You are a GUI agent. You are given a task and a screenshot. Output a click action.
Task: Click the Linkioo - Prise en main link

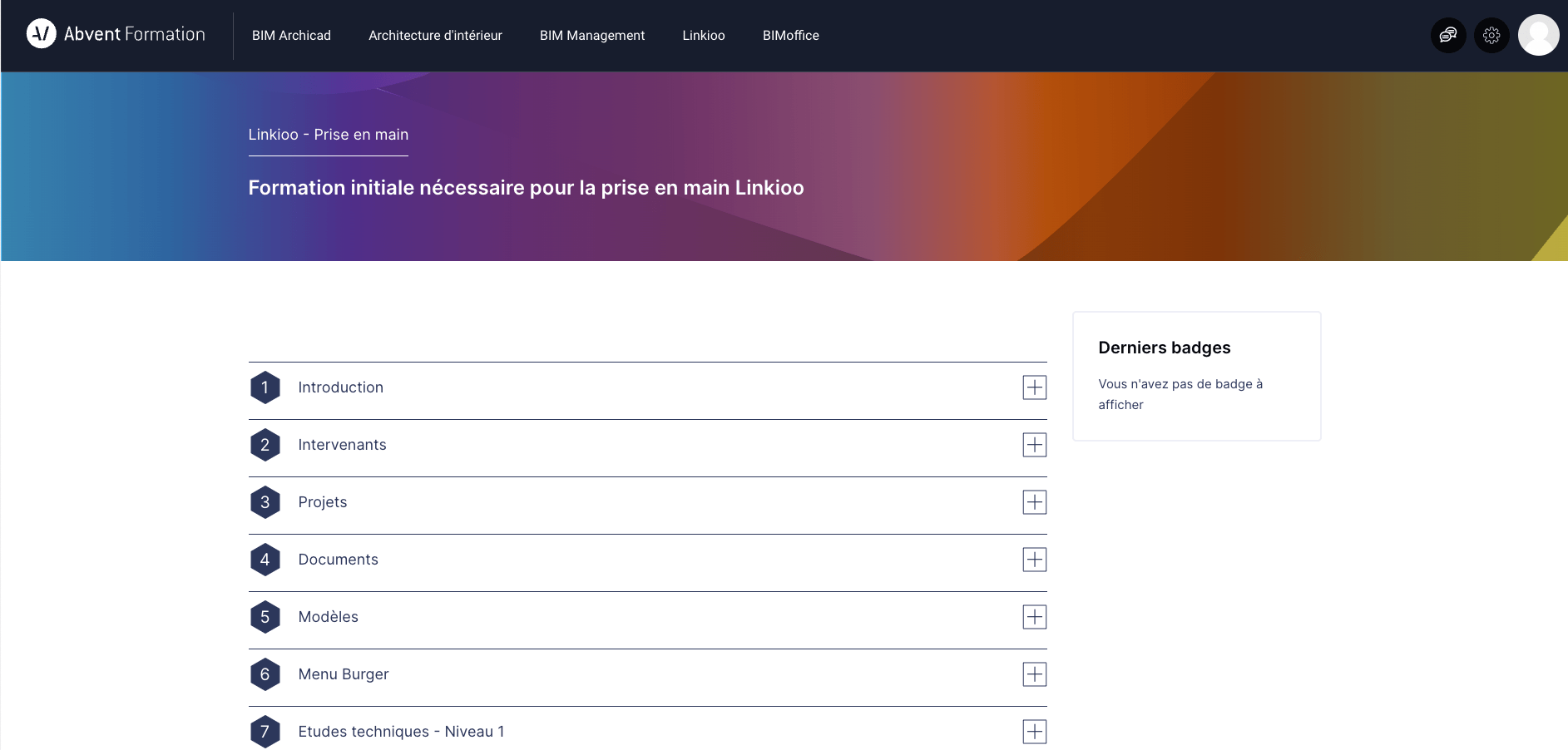329,135
